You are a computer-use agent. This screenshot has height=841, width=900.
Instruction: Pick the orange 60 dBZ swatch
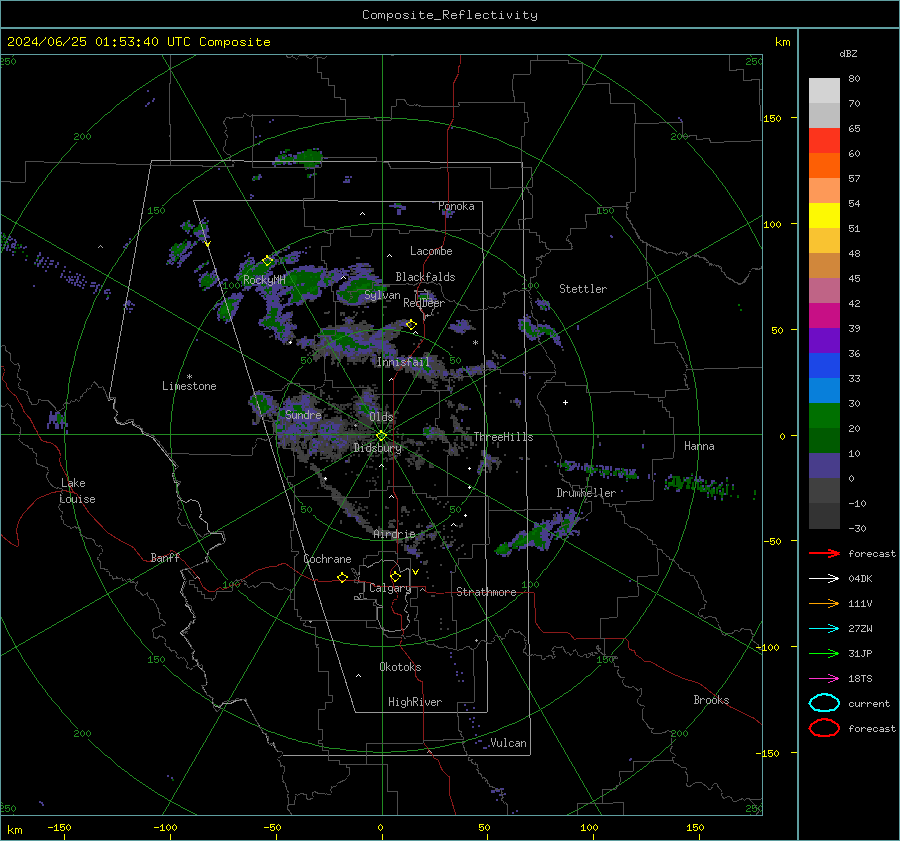(824, 165)
